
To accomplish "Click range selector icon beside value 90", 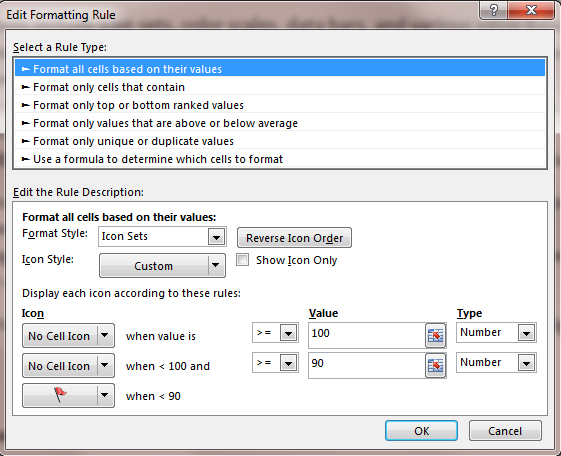I will click(x=435, y=366).
